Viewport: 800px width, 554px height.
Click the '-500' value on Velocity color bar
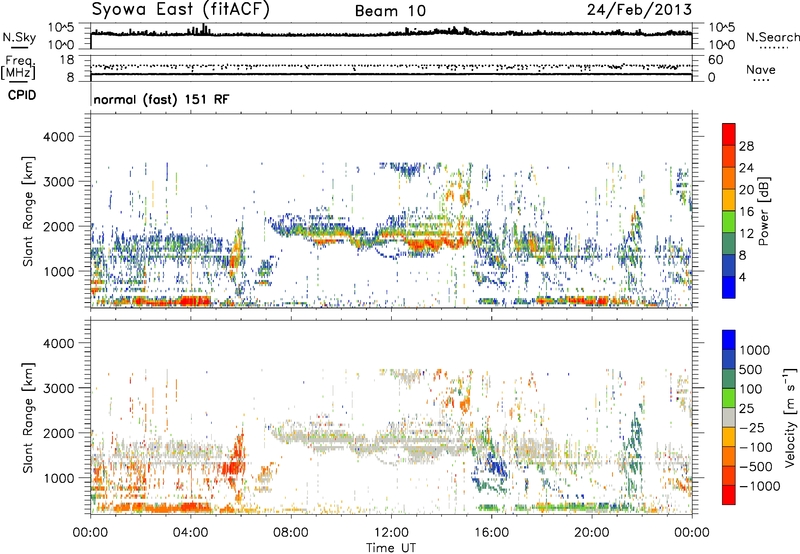[756, 467]
